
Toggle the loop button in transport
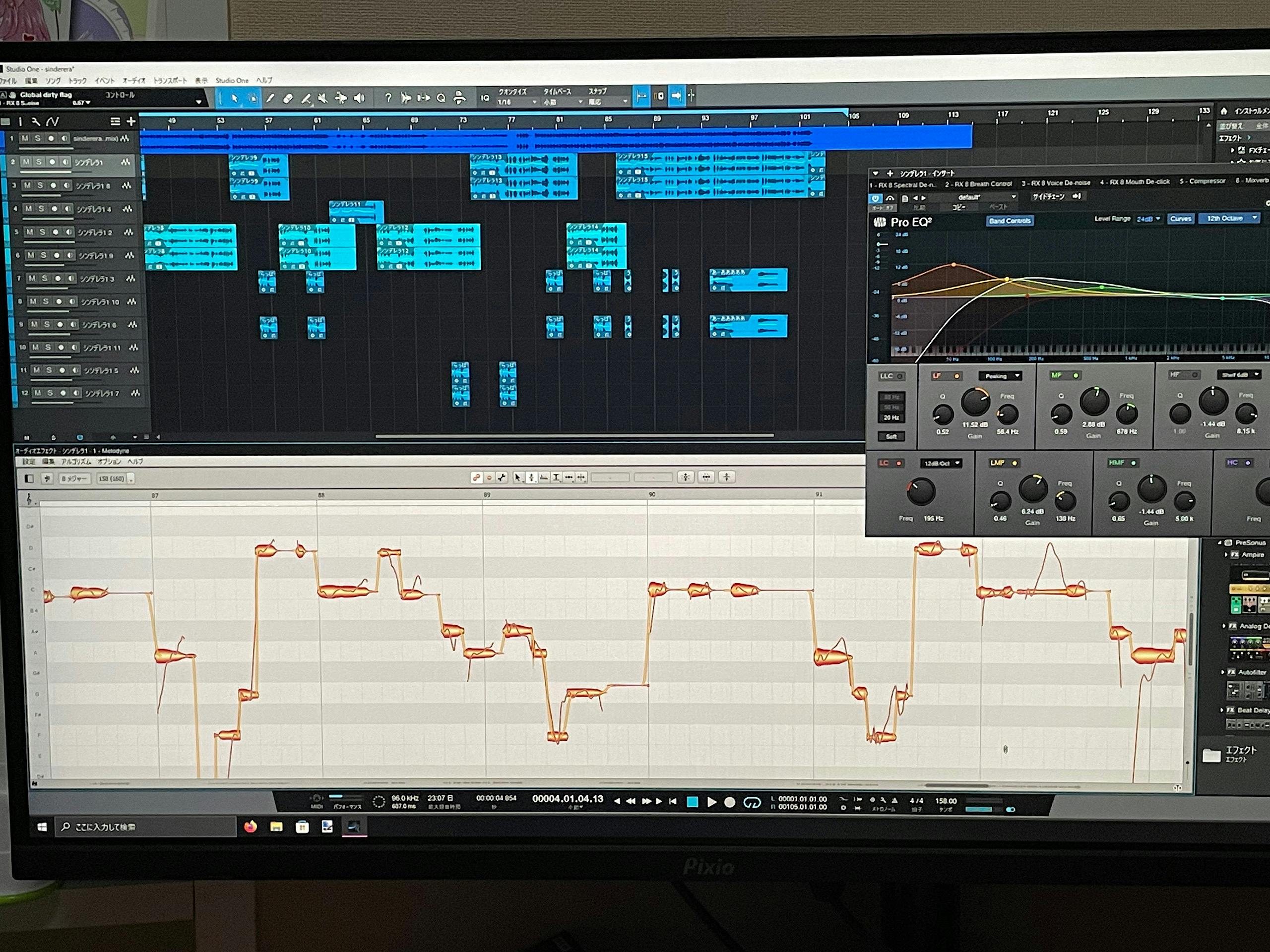tap(752, 802)
